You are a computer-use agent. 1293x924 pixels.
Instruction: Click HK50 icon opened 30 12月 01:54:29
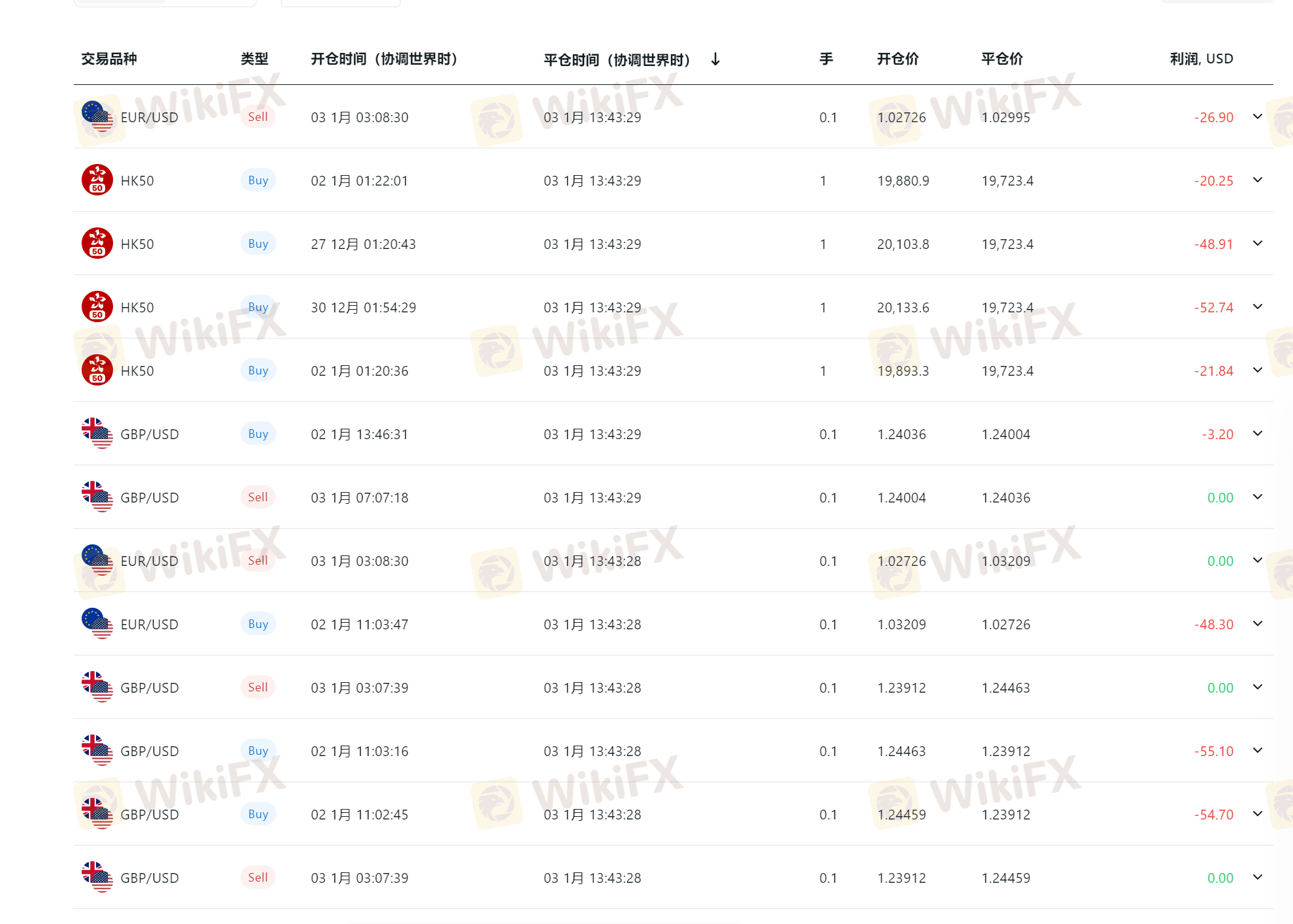point(97,306)
